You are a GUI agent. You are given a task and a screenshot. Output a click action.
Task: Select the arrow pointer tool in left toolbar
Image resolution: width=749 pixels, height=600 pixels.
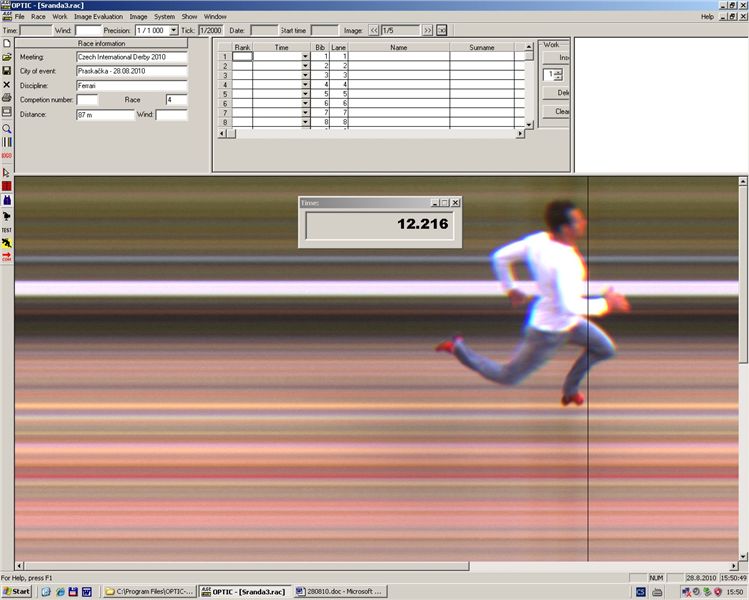pos(7,172)
